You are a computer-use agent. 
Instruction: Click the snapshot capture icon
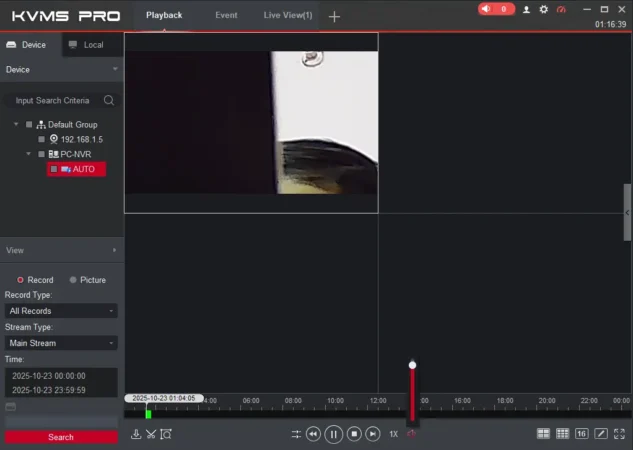[x=166, y=434]
